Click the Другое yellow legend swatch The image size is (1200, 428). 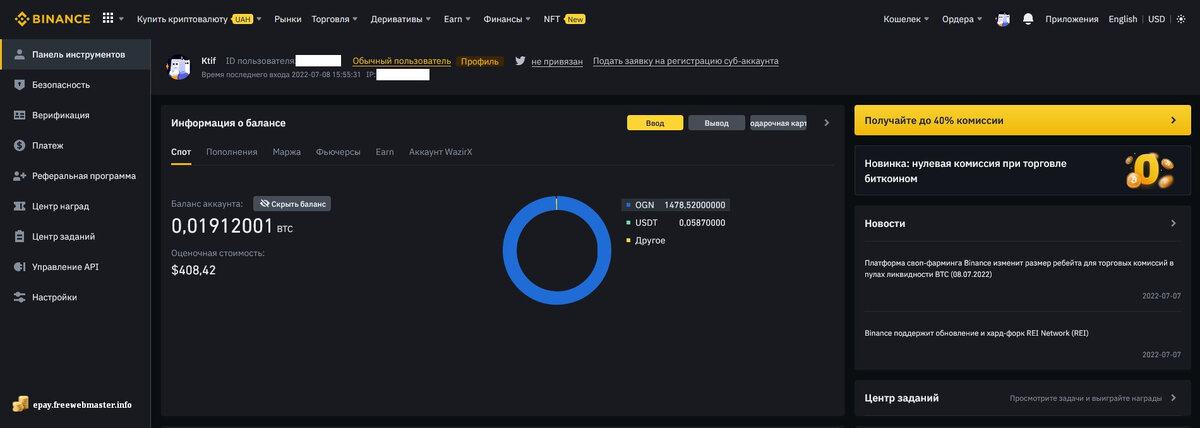(628, 241)
